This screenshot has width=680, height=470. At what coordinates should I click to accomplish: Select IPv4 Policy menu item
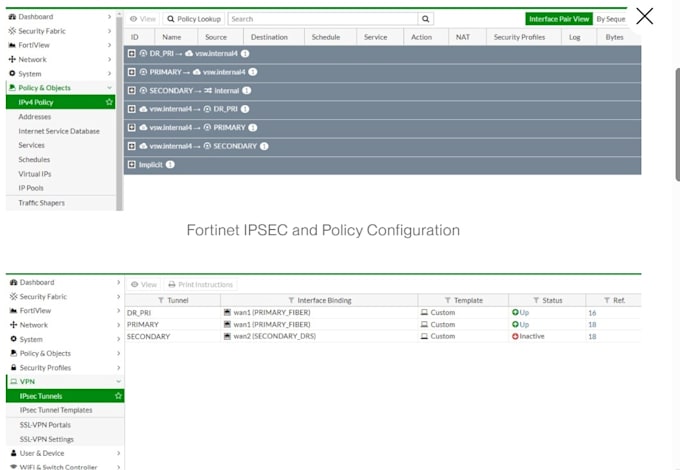pyautogui.click(x=60, y=102)
